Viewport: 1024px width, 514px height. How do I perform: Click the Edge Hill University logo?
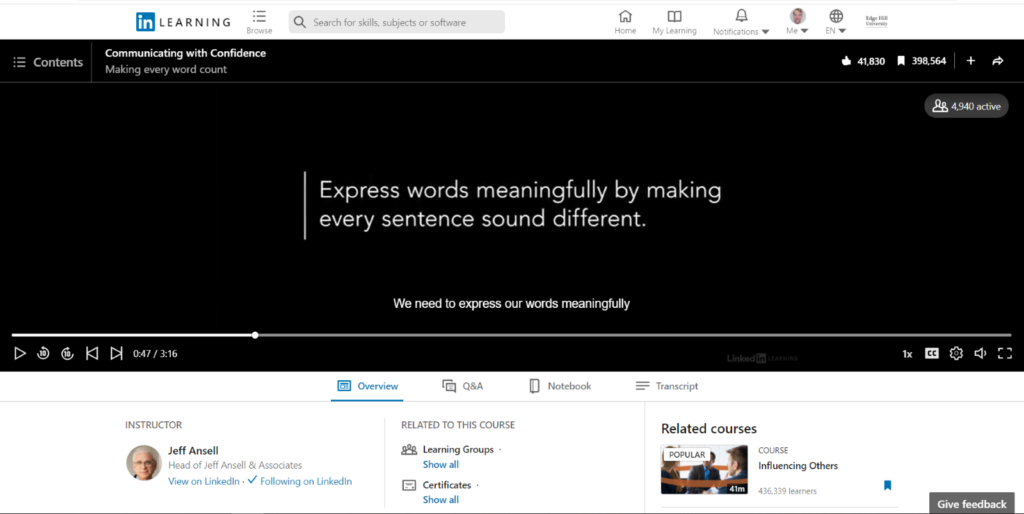[x=876, y=22]
